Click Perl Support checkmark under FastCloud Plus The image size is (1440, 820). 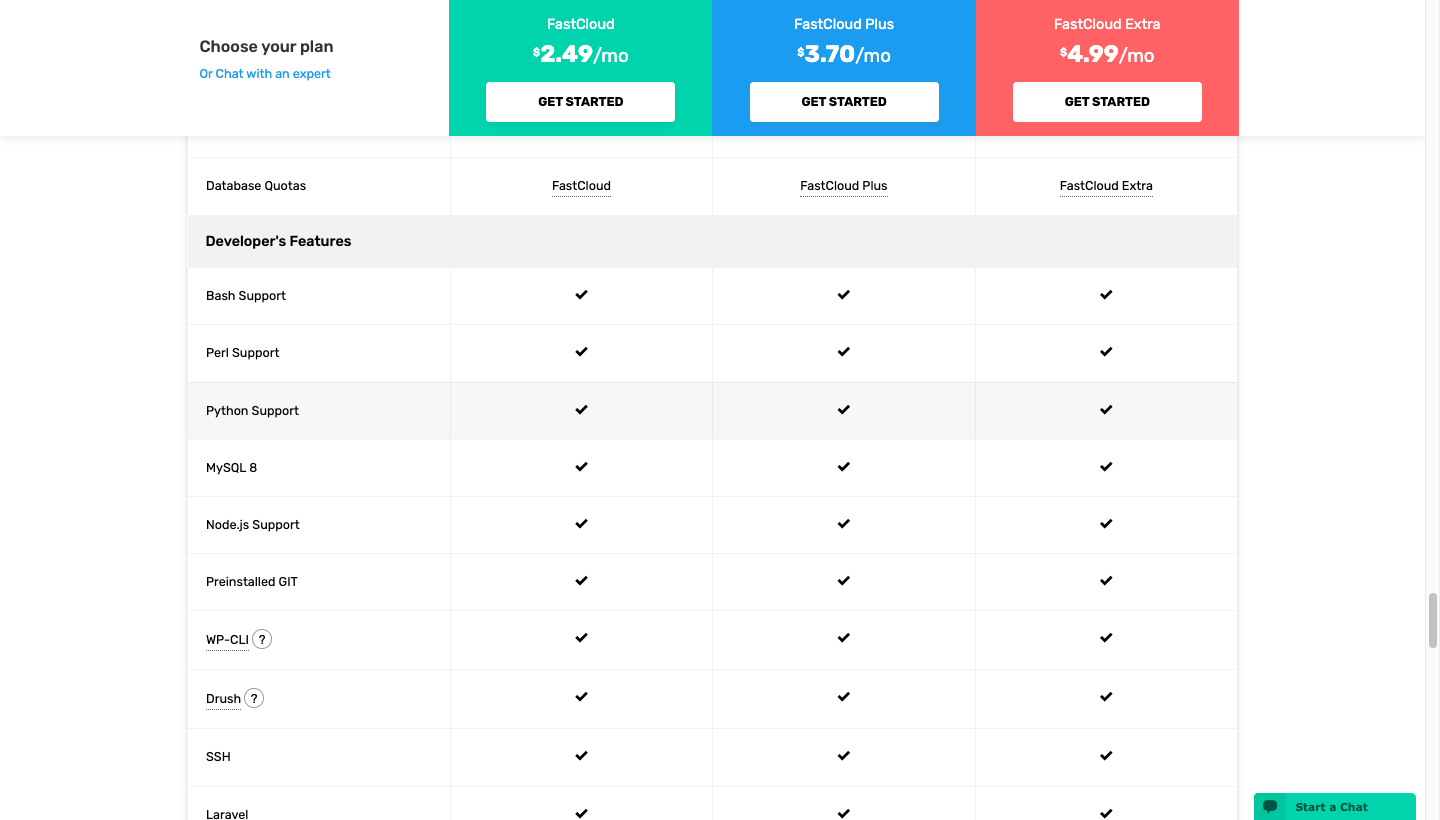[844, 352]
